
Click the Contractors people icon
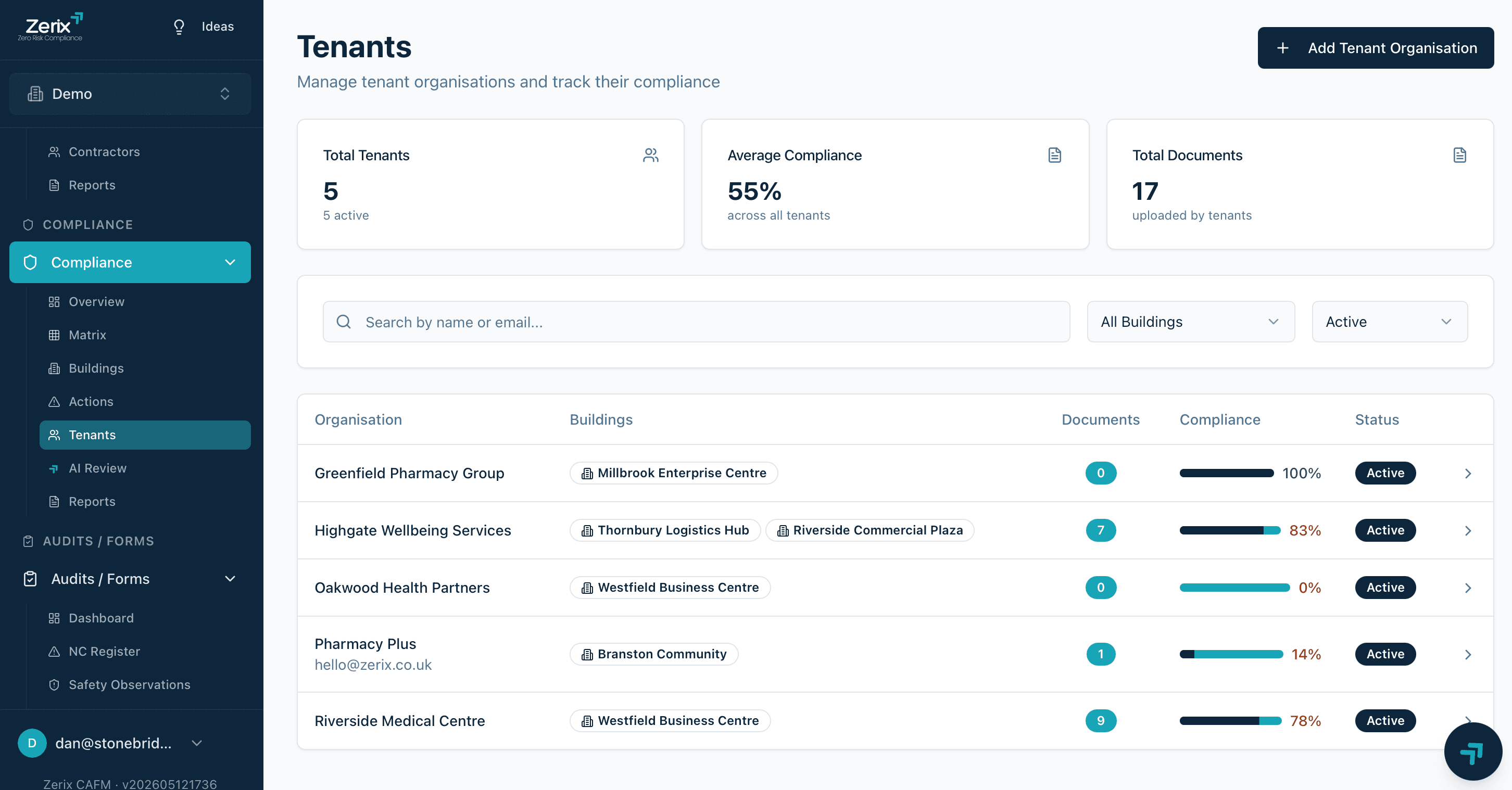coord(54,152)
